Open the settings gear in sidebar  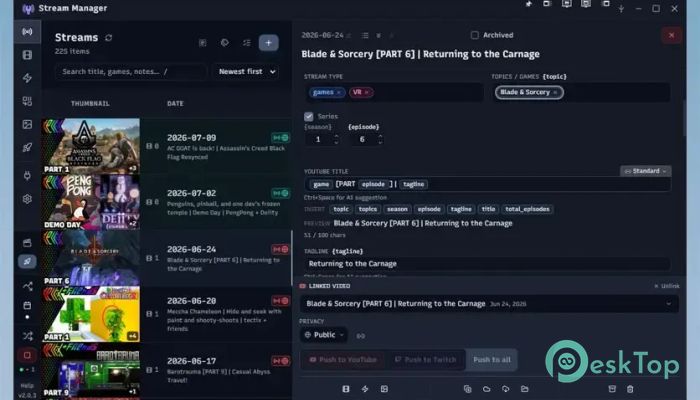[27, 199]
